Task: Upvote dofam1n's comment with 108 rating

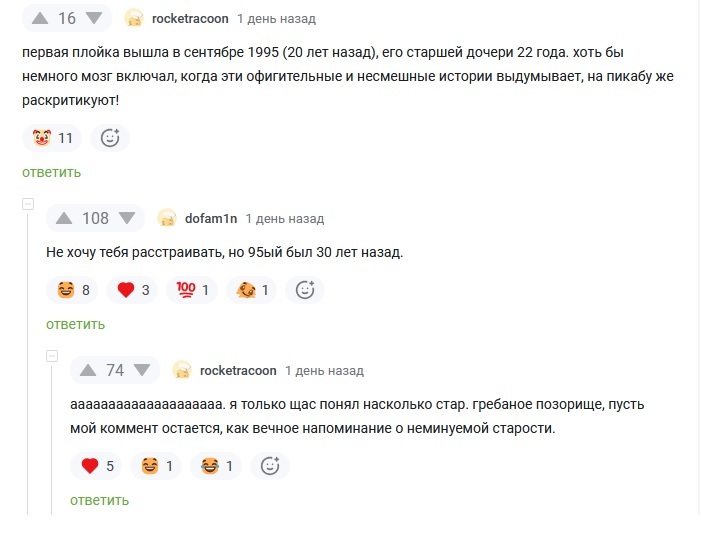Action: tap(64, 218)
